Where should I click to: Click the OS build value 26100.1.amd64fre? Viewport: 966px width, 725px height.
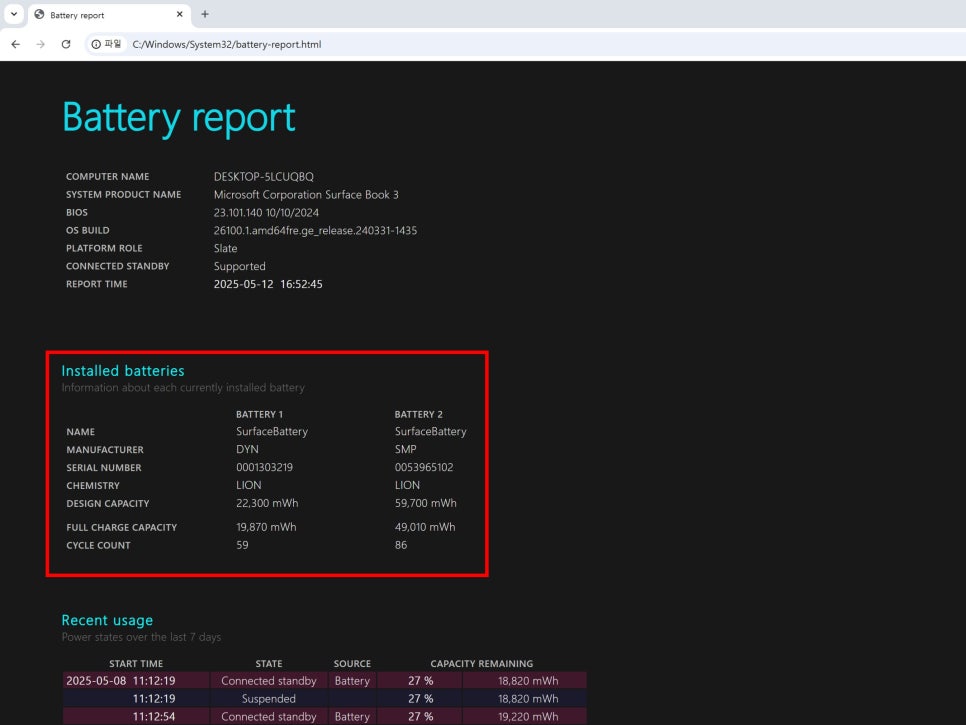pos(315,230)
